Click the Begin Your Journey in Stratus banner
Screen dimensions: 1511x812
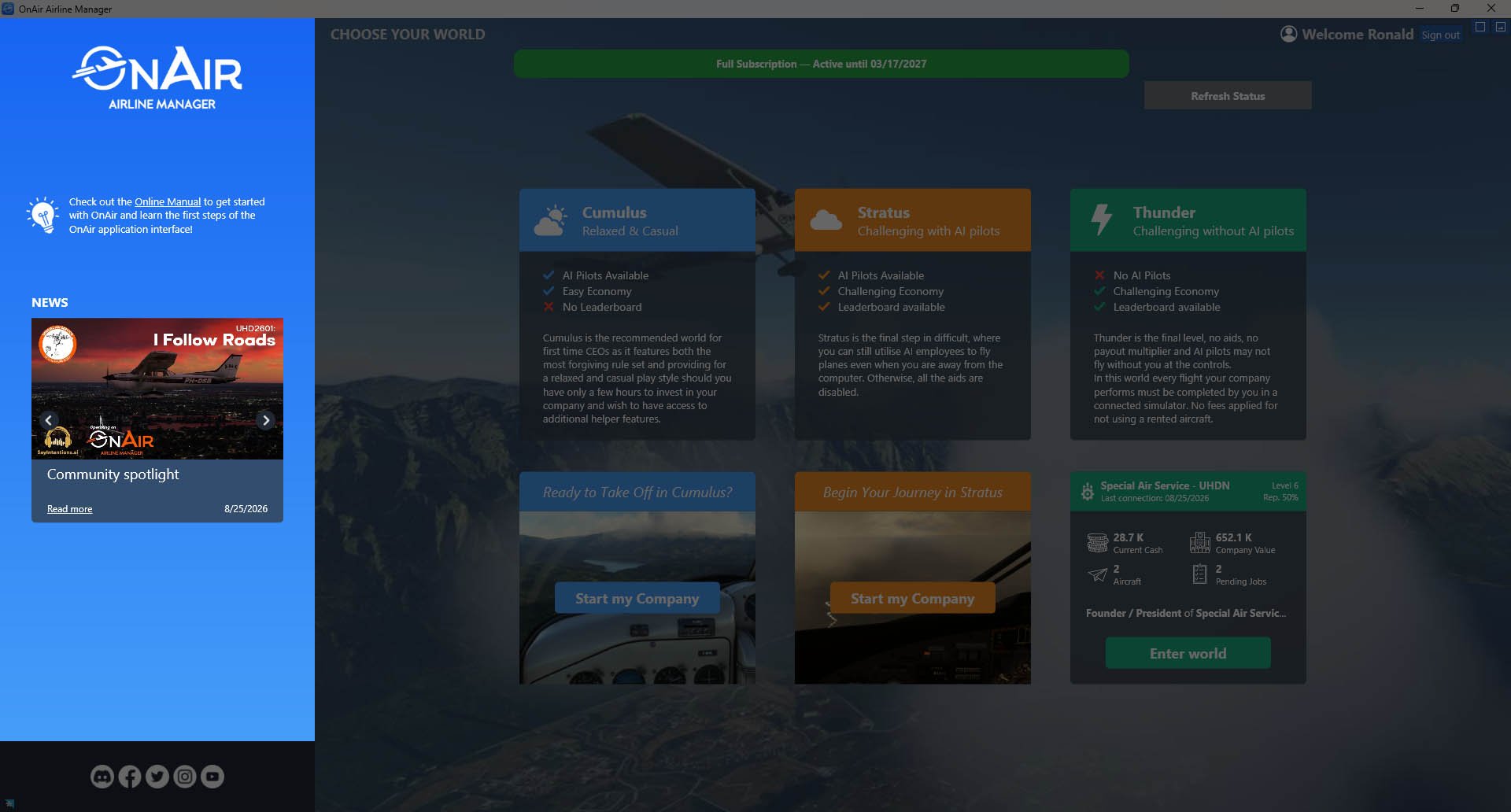pos(913,493)
